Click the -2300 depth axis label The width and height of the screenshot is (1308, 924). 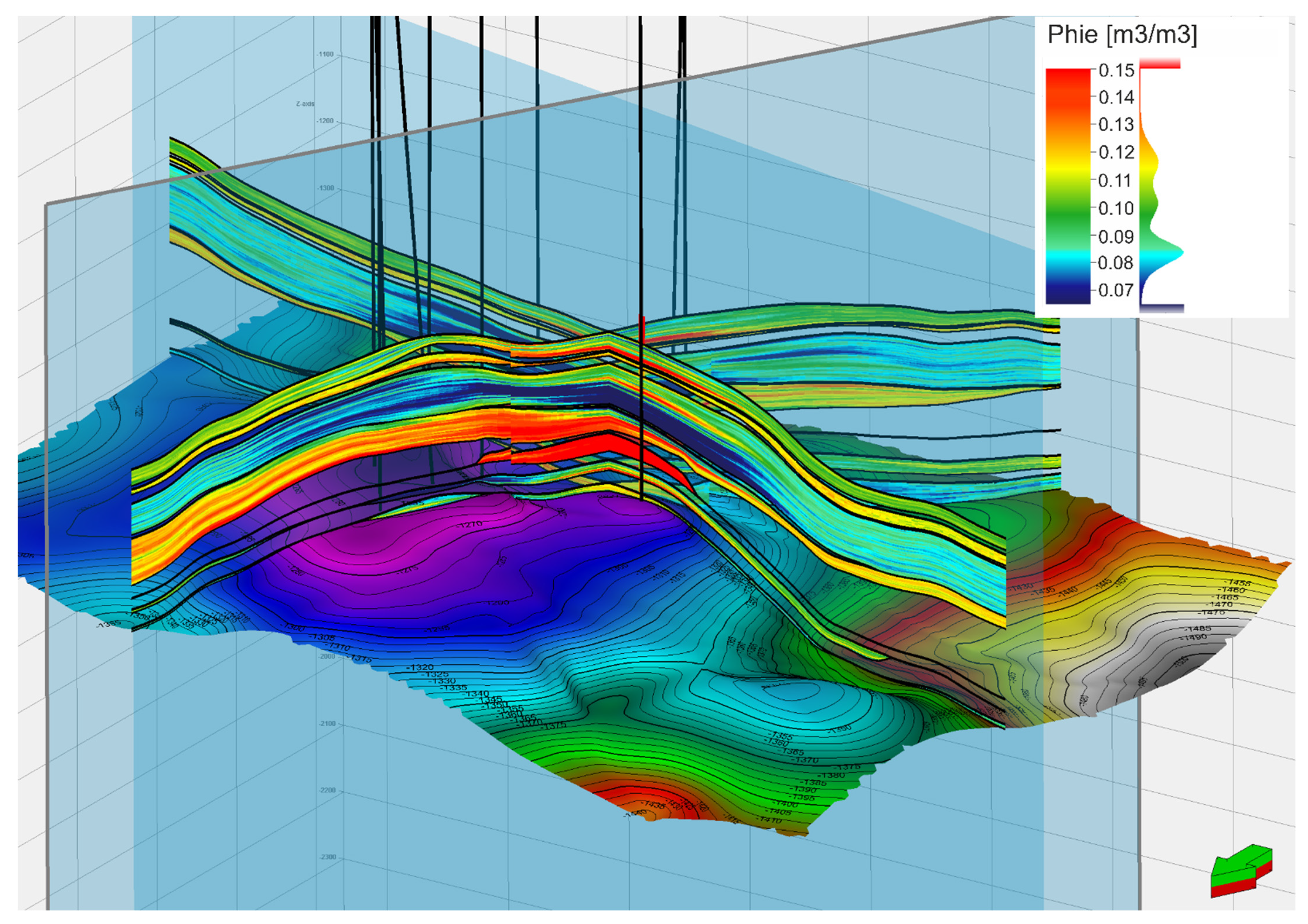tap(327, 857)
